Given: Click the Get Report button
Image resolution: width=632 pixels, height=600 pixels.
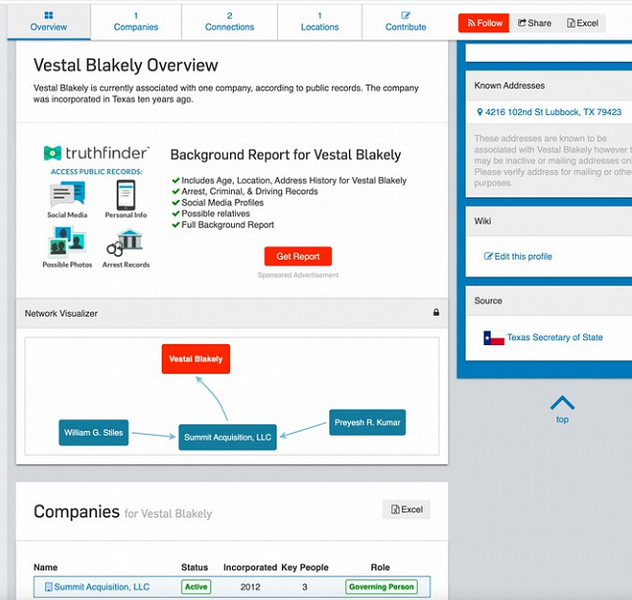Looking at the screenshot, I should pos(298,256).
